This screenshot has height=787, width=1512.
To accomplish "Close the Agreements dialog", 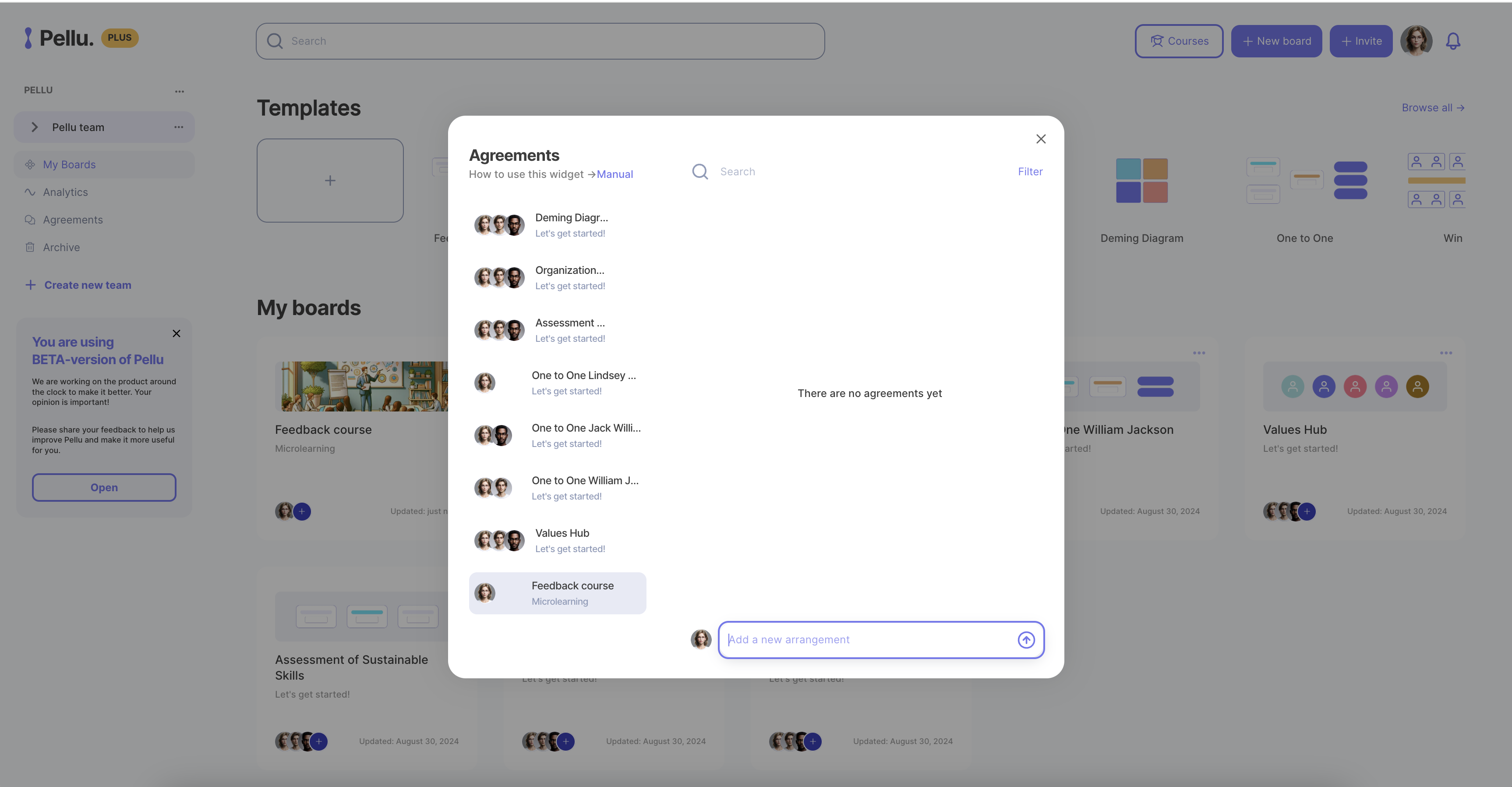I will (x=1041, y=139).
